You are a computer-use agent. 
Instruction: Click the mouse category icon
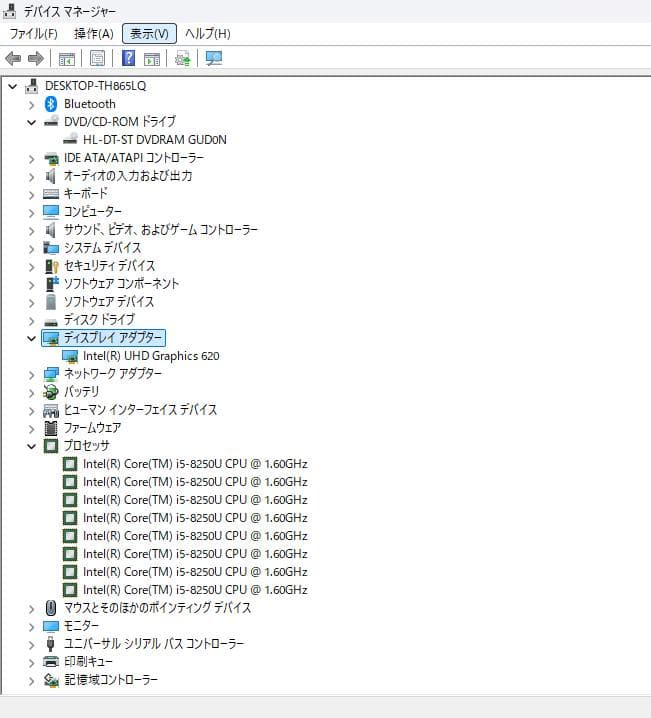tap(51, 608)
